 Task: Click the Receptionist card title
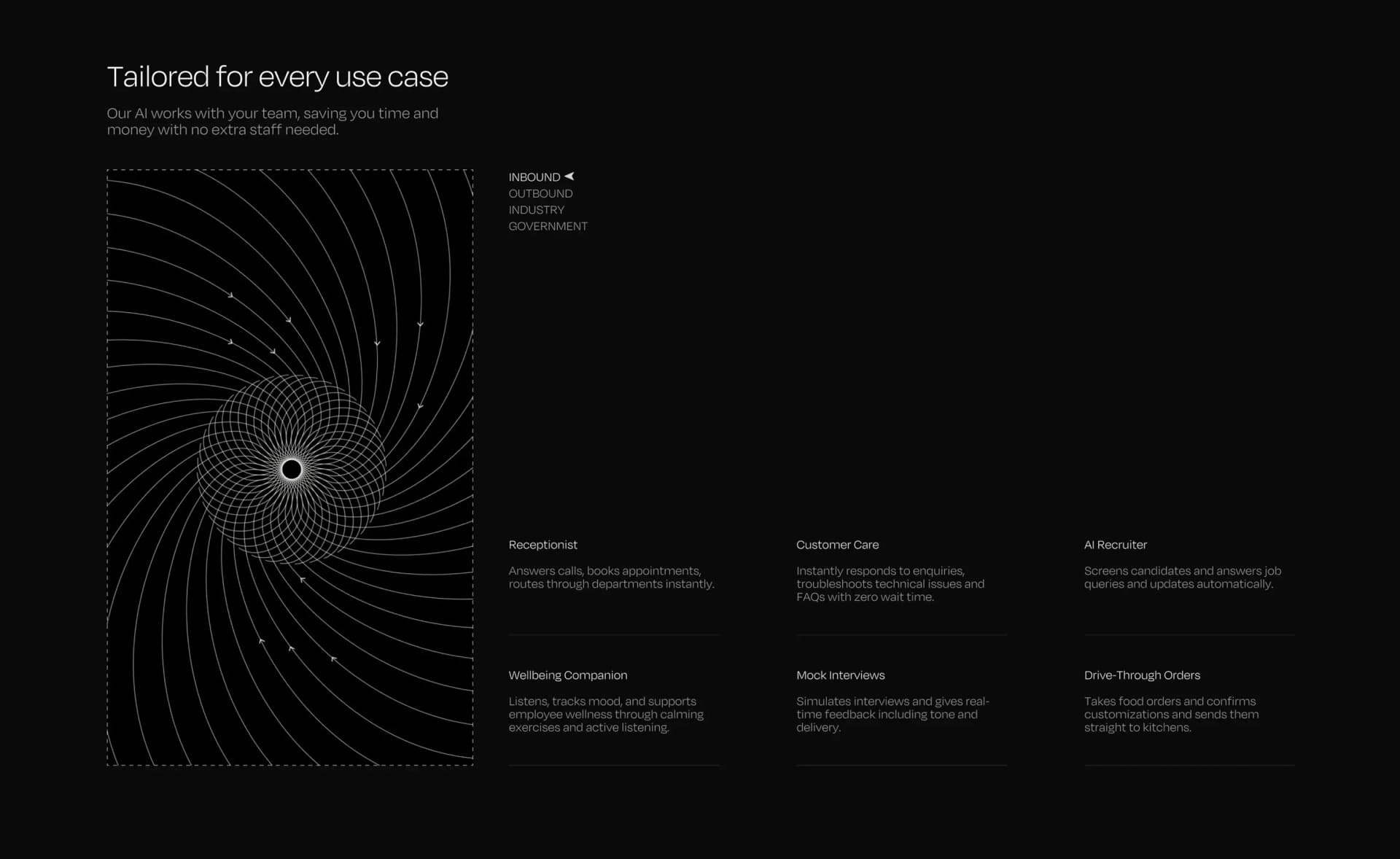click(542, 545)
